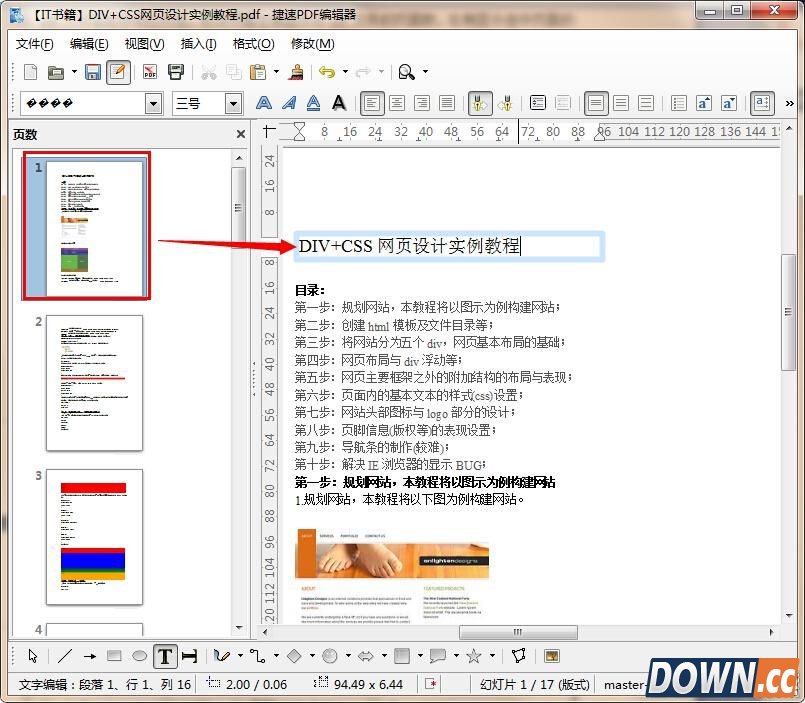Click the Undo arrow icon

(x=326, y=72)
